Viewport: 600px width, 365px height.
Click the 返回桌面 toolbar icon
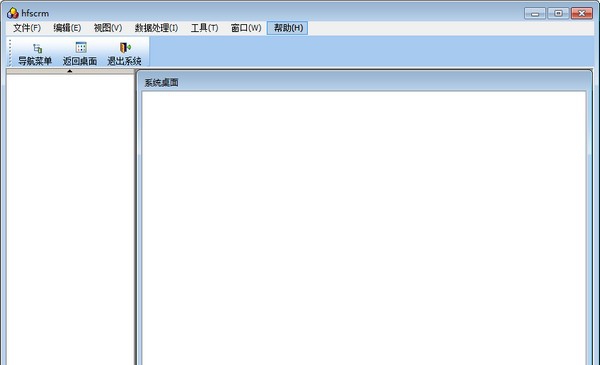point(80,54)
